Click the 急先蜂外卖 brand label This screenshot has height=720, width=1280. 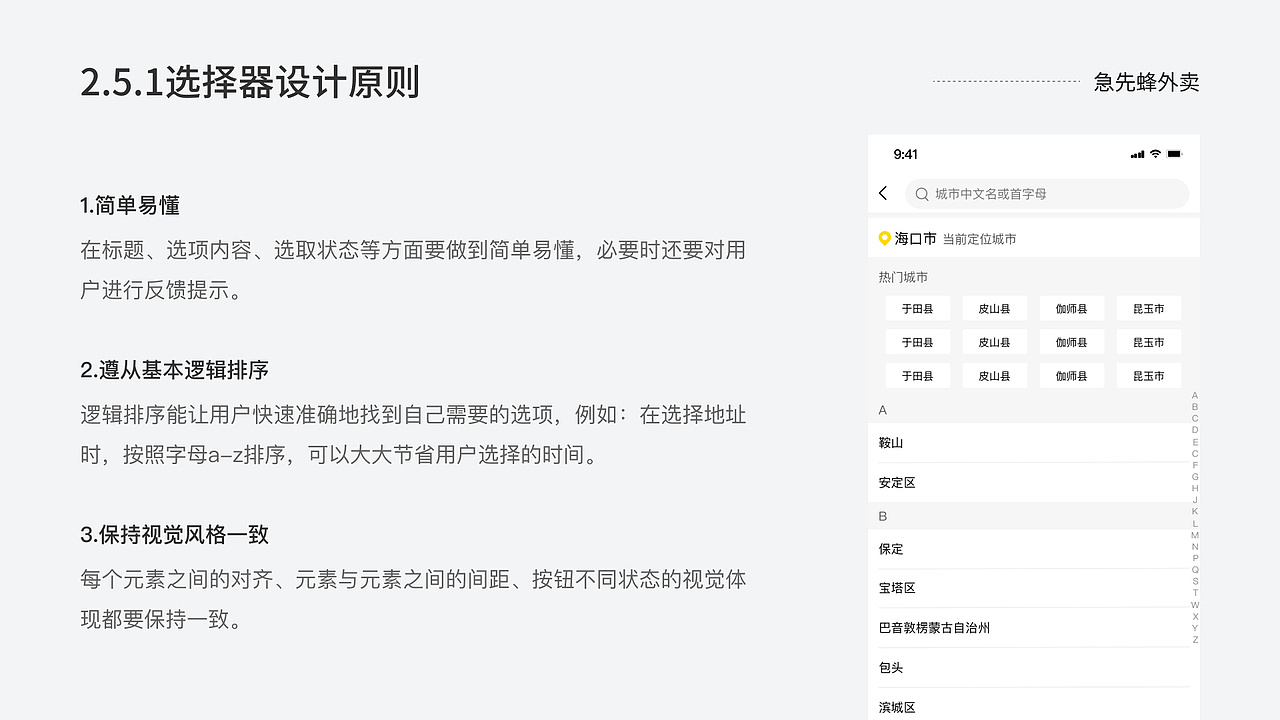tap(1146, 83)
